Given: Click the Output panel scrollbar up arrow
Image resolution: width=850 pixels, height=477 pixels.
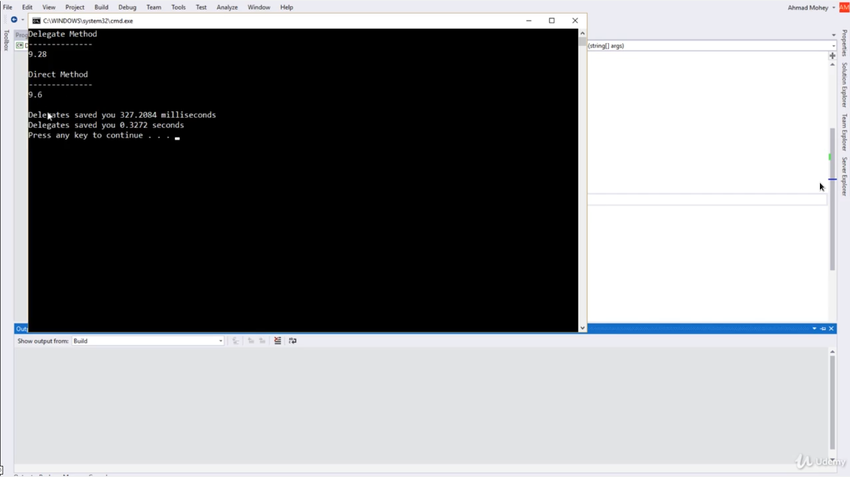Looking at the screenshot, I should (x=832, y=352).
